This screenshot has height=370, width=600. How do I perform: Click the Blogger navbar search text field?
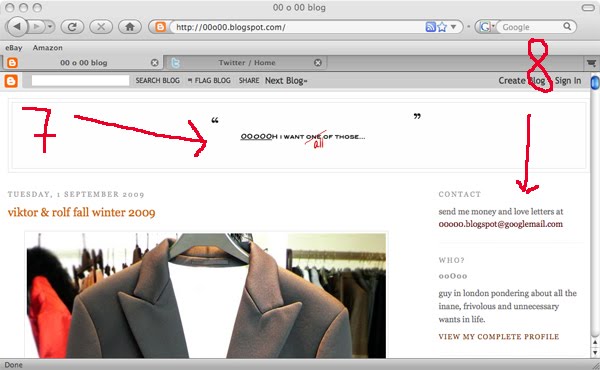click(80, 80)
